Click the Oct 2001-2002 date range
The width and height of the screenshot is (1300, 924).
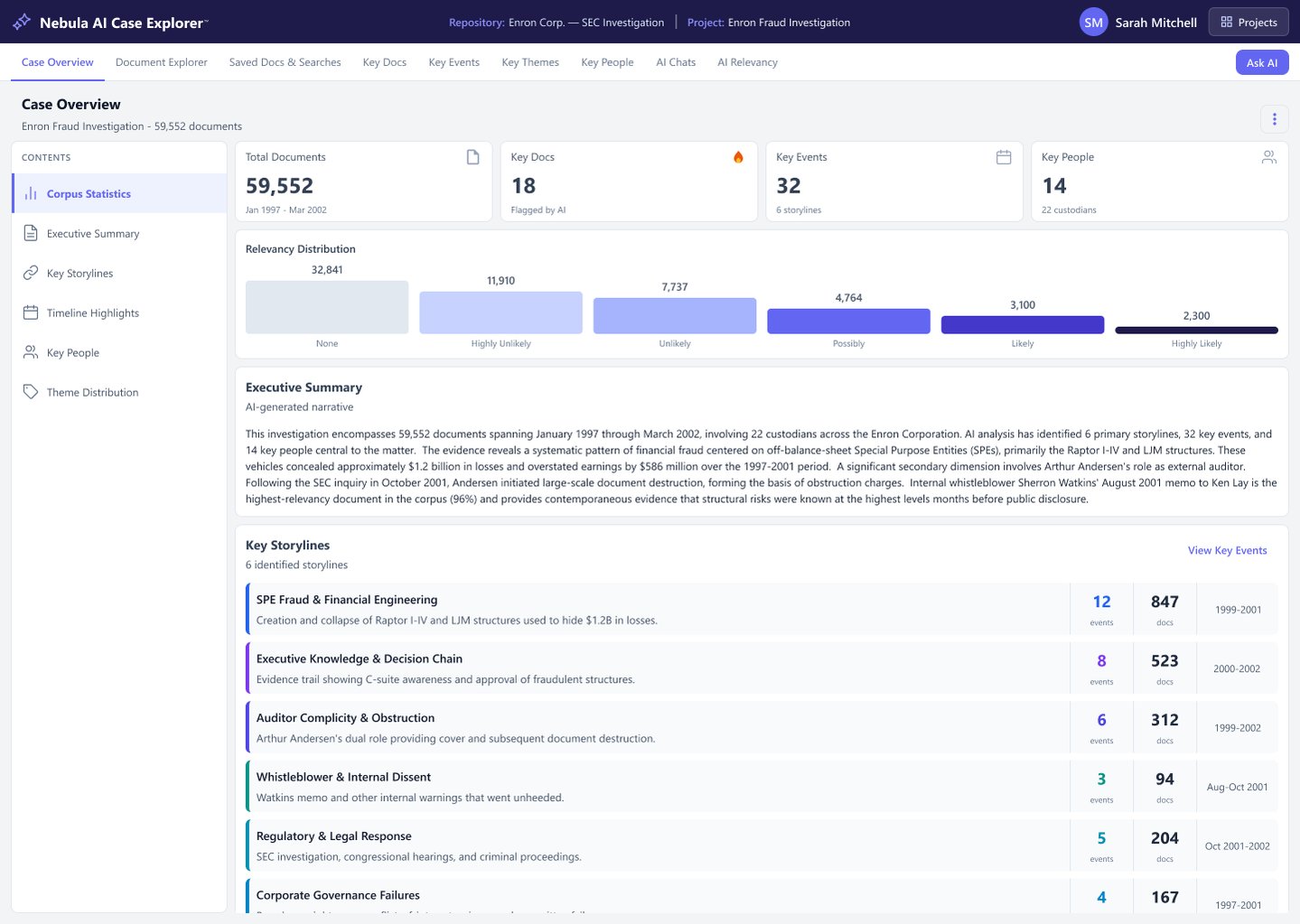click(x=1237, y=846)
